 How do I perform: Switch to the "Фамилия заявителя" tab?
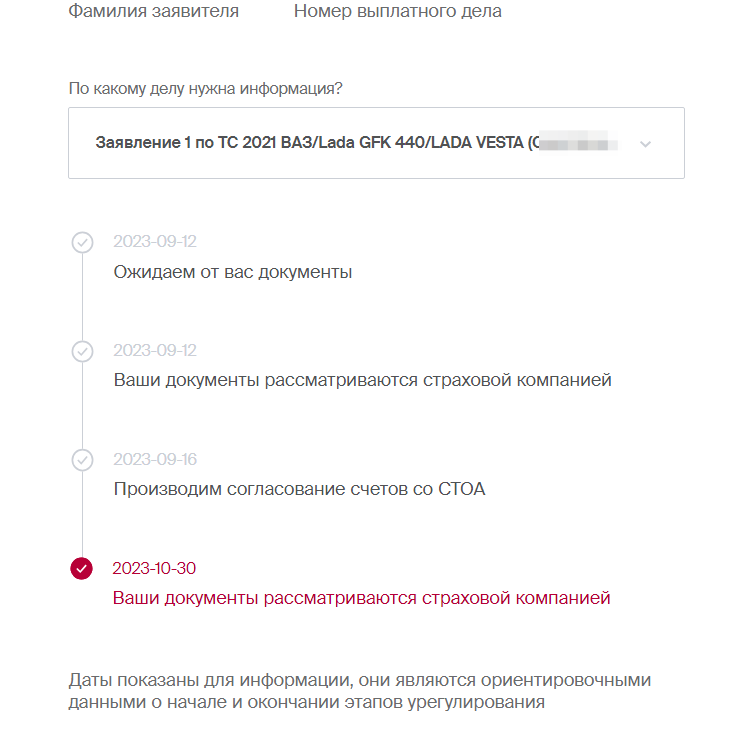[x=153, y=12]
